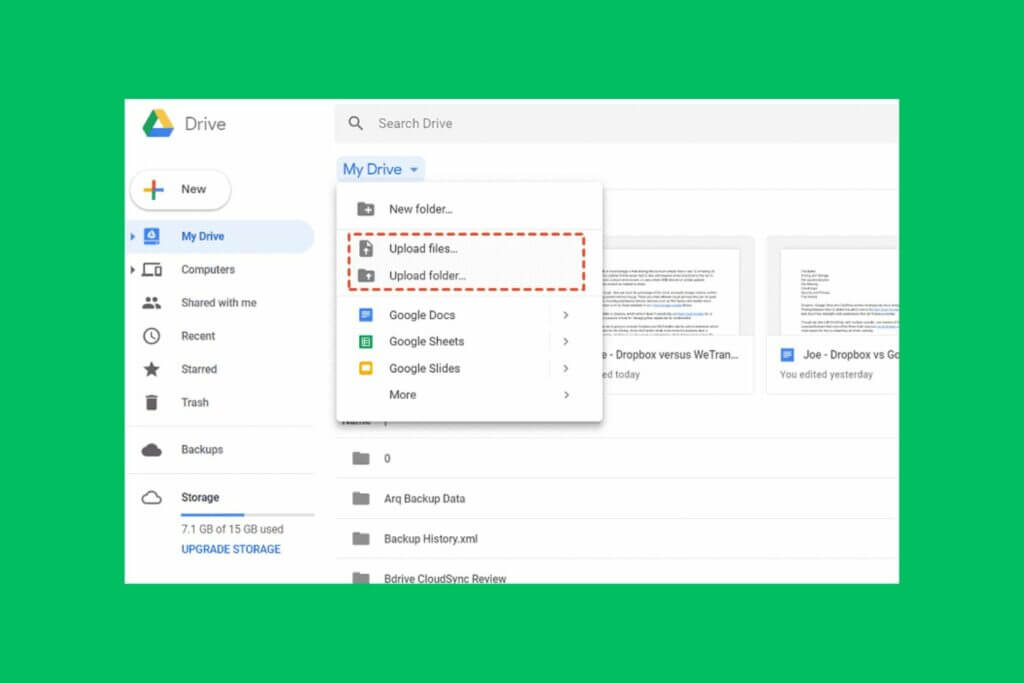The image size is (1024, 683).
Task: Click the Google Drive logo
Action: (x=158, y=124)
